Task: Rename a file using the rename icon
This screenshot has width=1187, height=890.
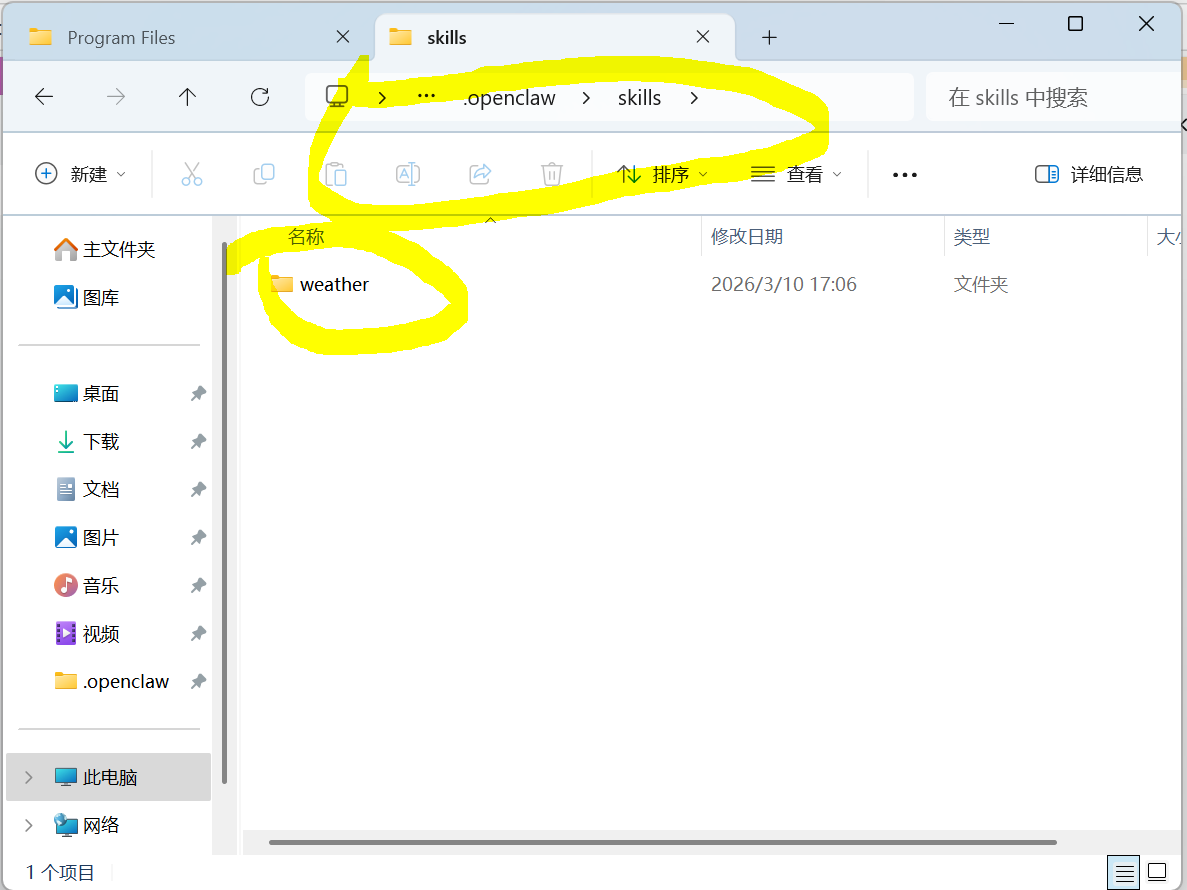Action: click(407, 173)
